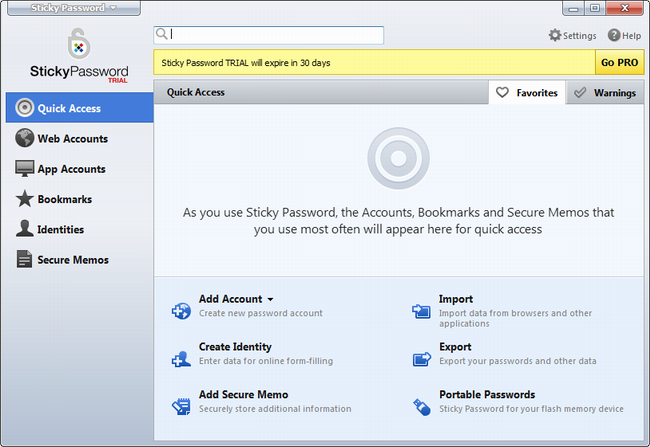Screen dimensions: 650x447
Task: Click the App Accounts monitor icon
Action: (x=24, y=169)
